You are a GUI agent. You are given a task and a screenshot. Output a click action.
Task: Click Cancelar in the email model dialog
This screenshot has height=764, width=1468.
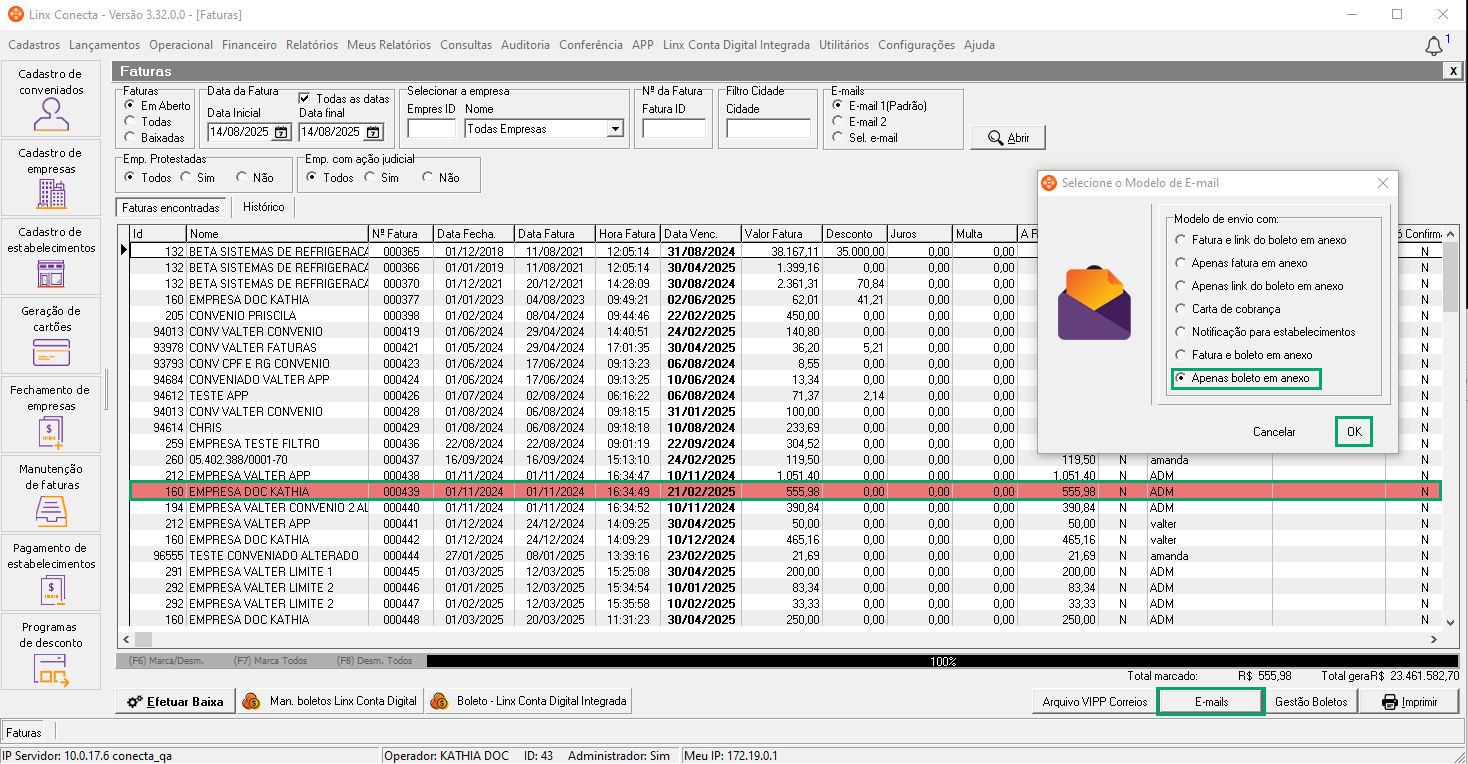click(1274, 432)
